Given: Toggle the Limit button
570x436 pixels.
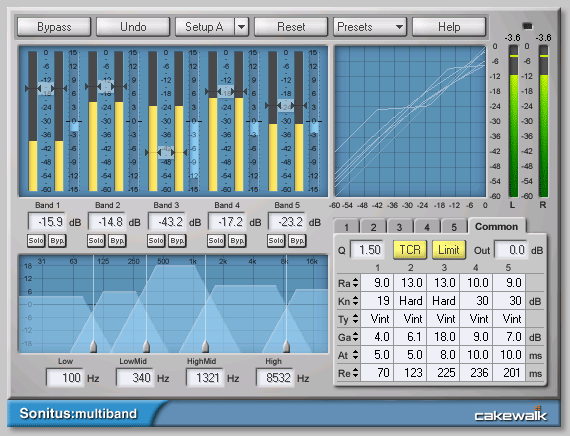Looking at the screenshot, I should [449, 250].
